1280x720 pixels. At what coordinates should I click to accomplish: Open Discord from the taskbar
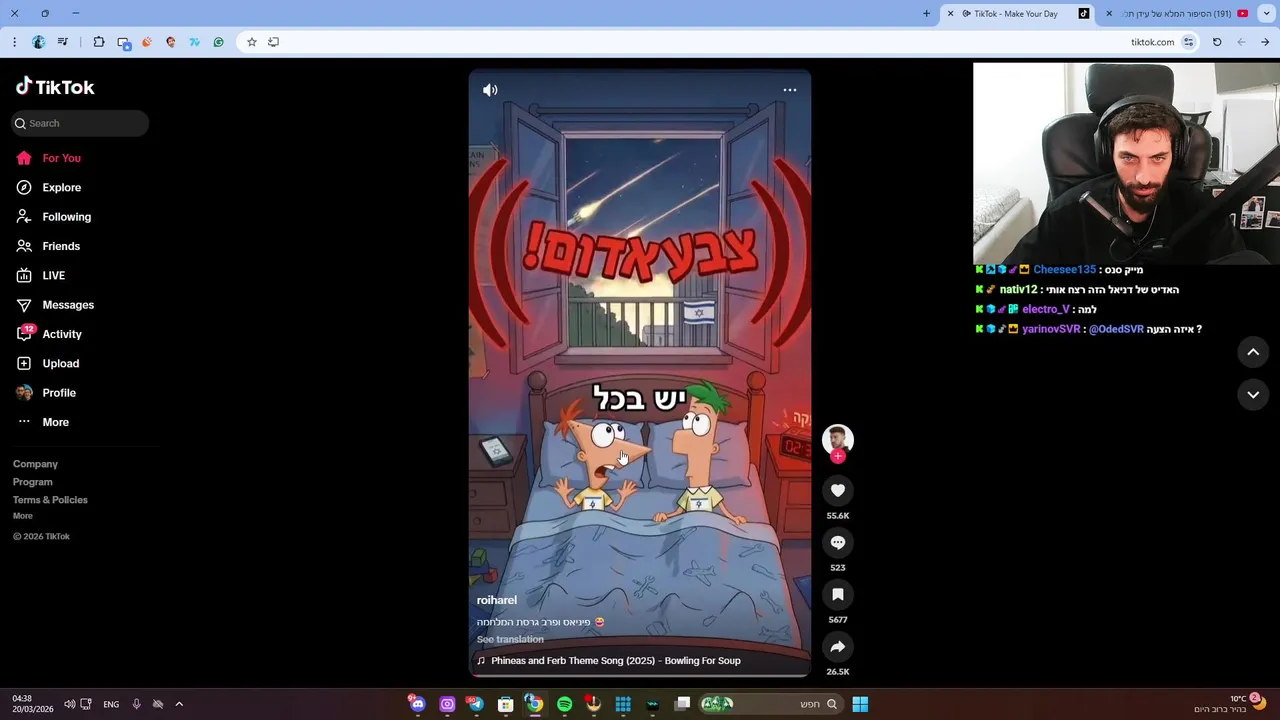(417, 704)
